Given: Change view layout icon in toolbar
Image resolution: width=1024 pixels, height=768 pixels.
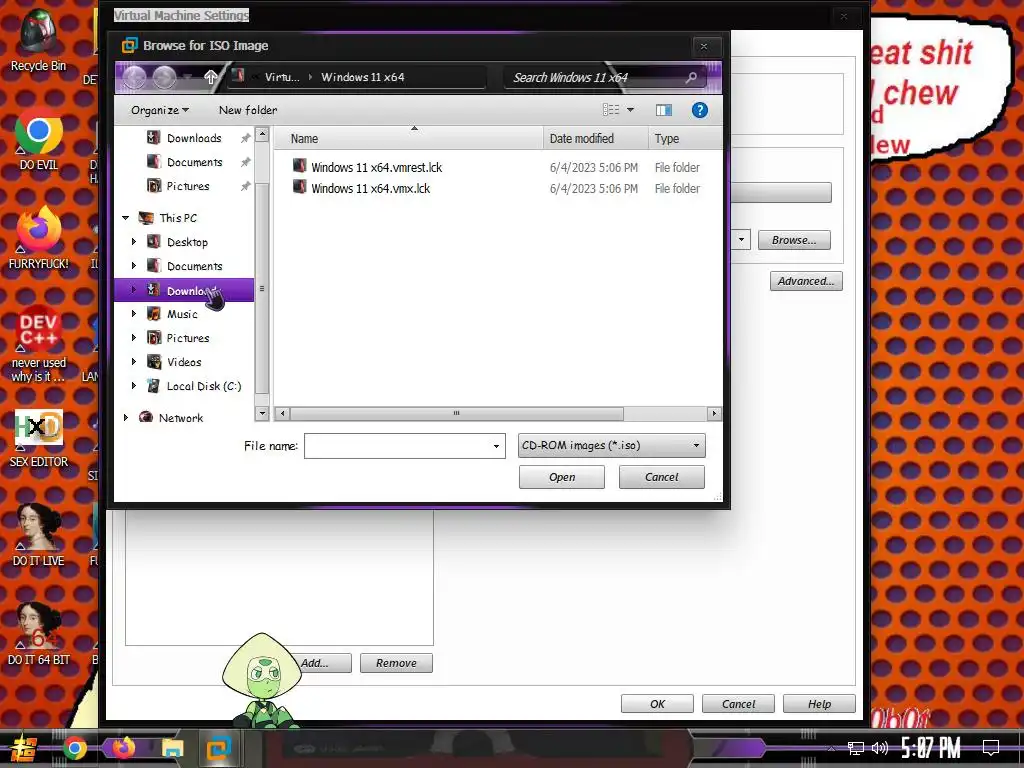Looking at the screenshot, I should tap(611, 110).
